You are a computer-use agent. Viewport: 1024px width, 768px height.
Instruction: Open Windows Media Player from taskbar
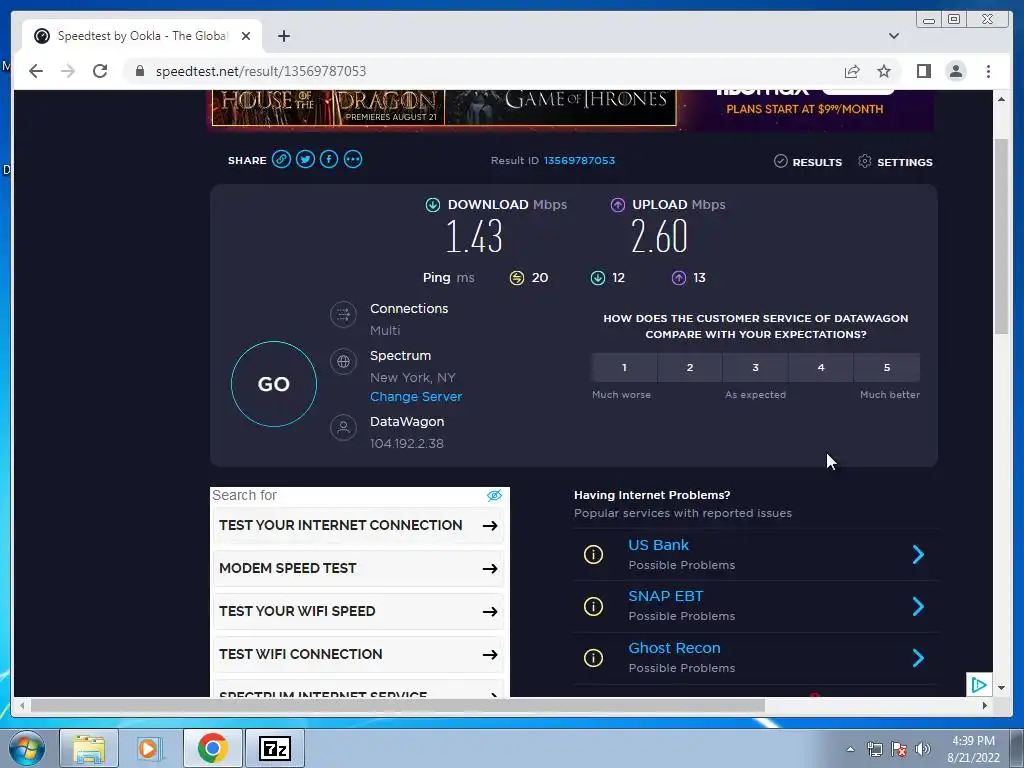150,748
